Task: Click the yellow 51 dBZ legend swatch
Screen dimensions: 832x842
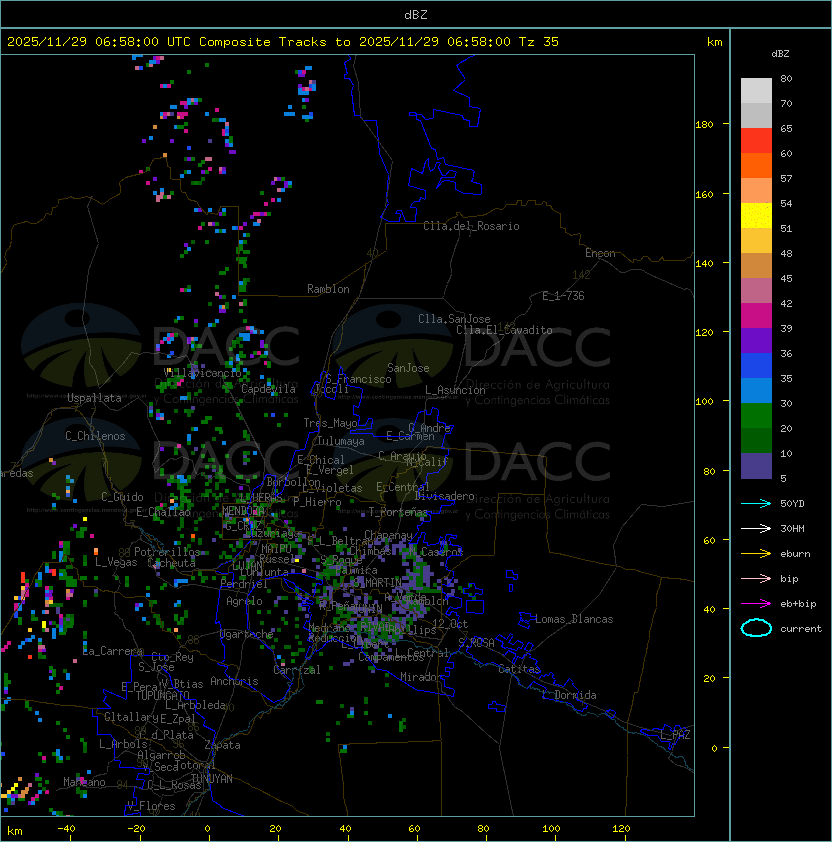Action: 756,215
